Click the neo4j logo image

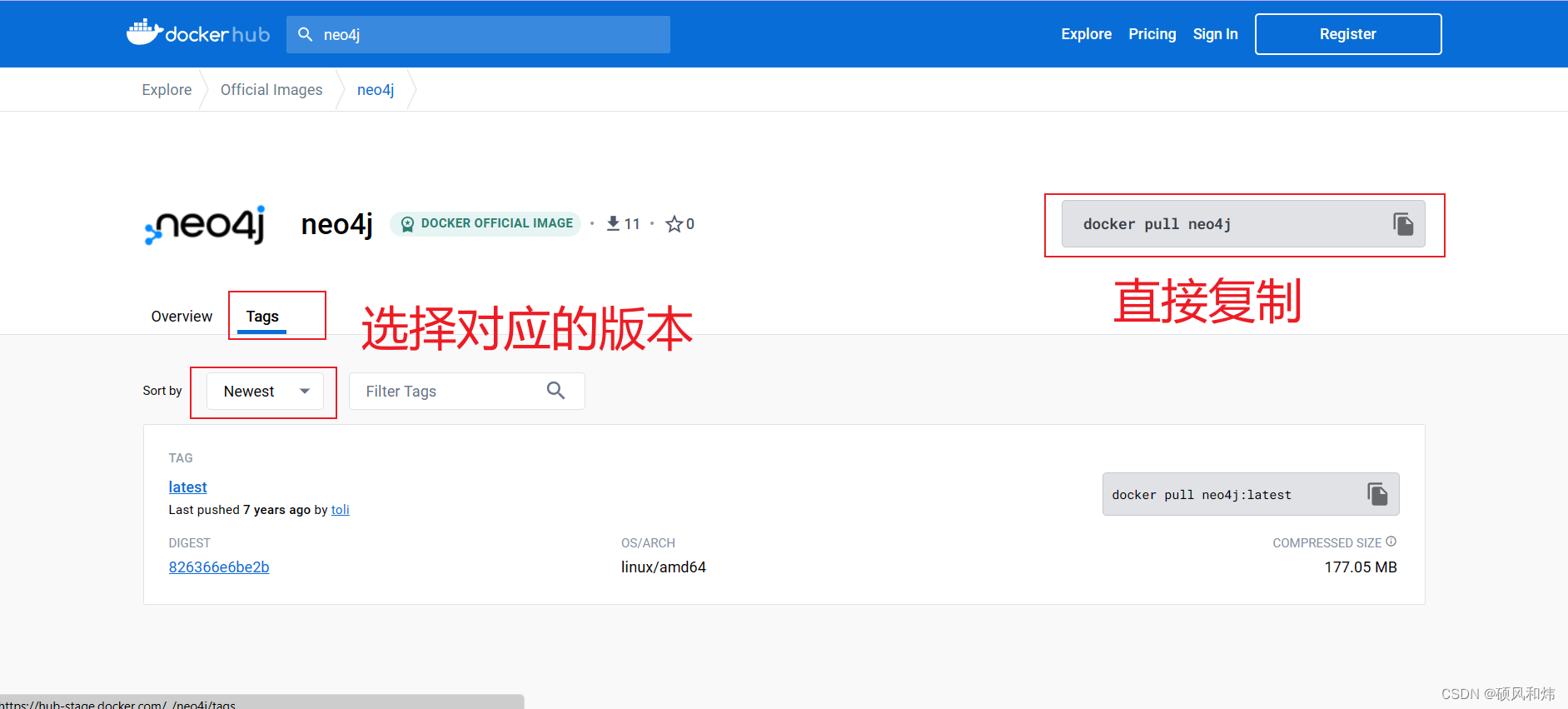pyautogui.click(x=205, y=225)
